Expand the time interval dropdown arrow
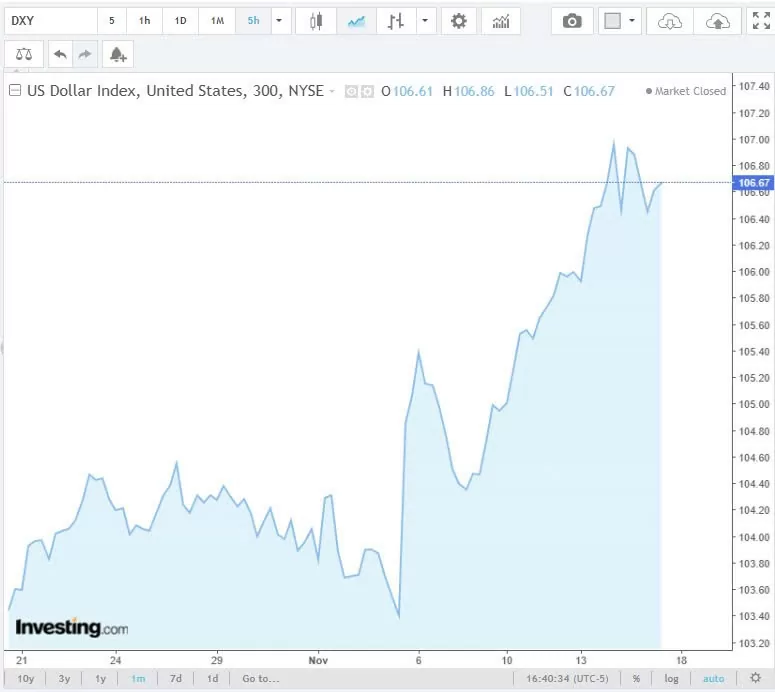Viewport: 775px width, 692px height. pos(278,21)
